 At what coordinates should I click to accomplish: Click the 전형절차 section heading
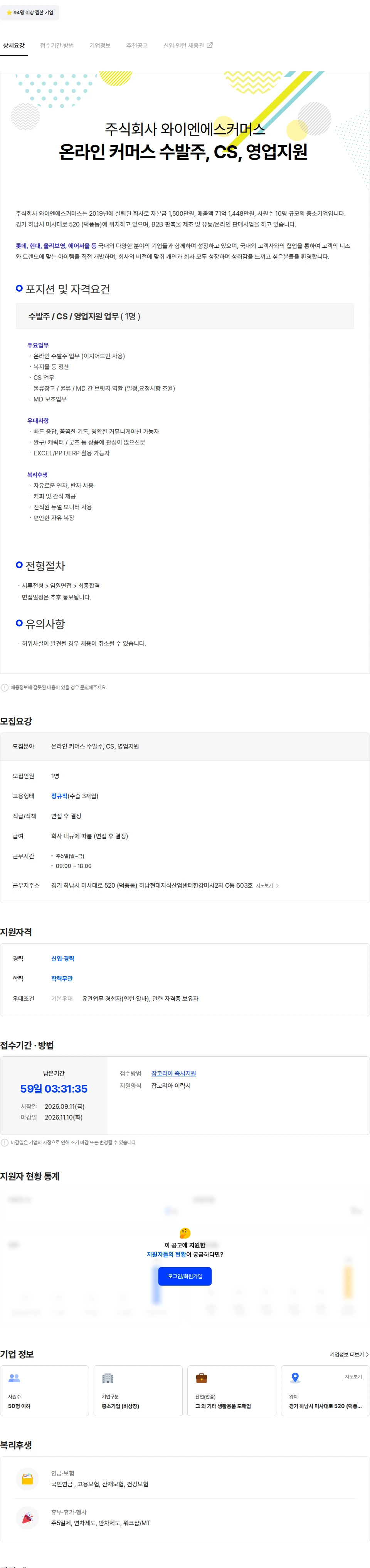(x=45, y=566)
